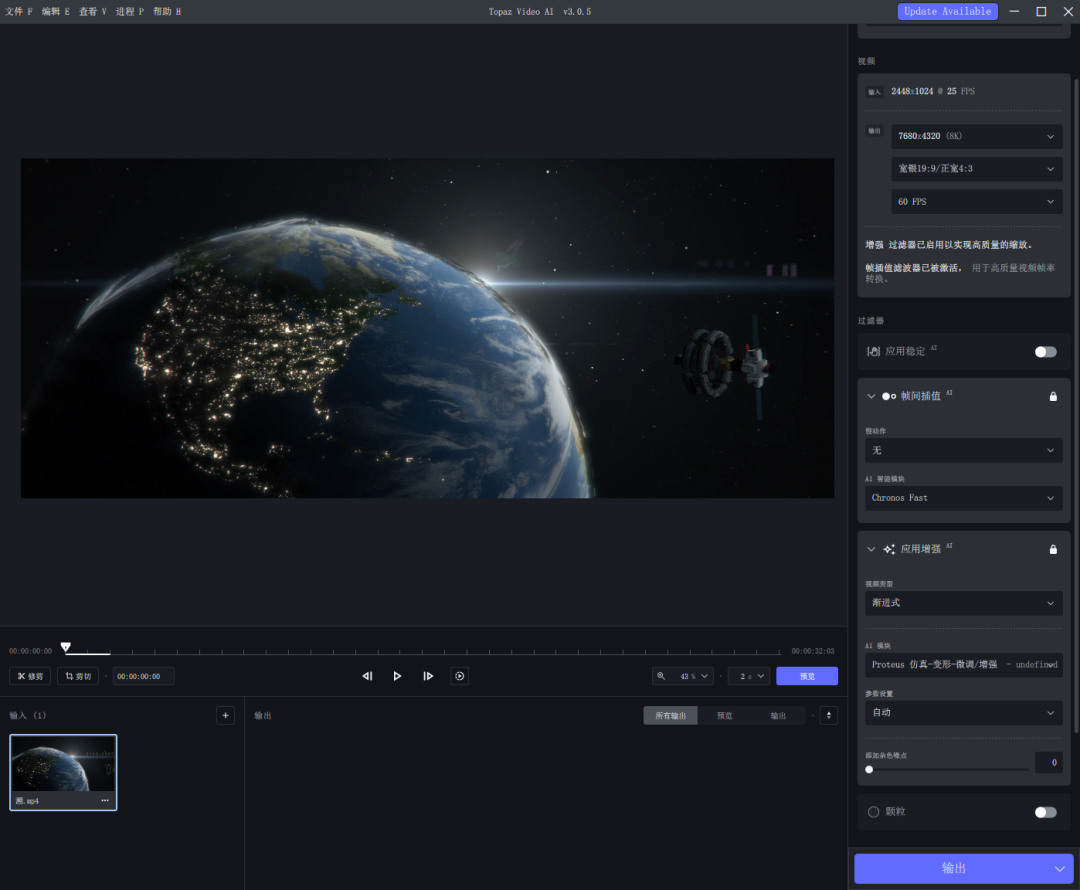Viewport: 1080px width, 890px height.
Task: Open the 文件 F menu
Action: click(19, 12)
